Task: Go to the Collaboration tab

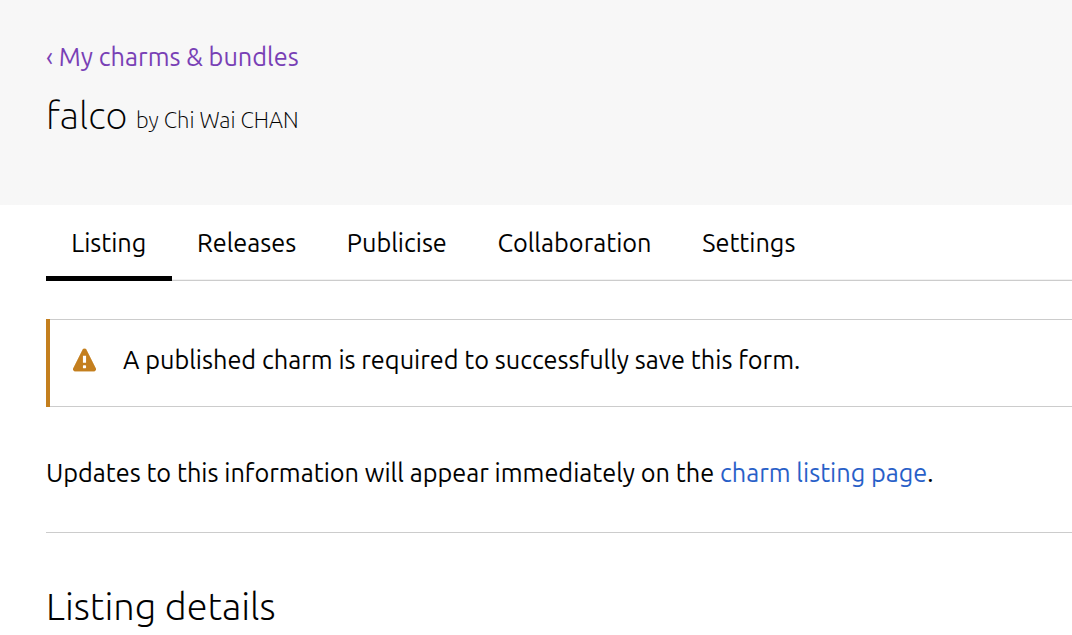Action: tap(574, 243)
